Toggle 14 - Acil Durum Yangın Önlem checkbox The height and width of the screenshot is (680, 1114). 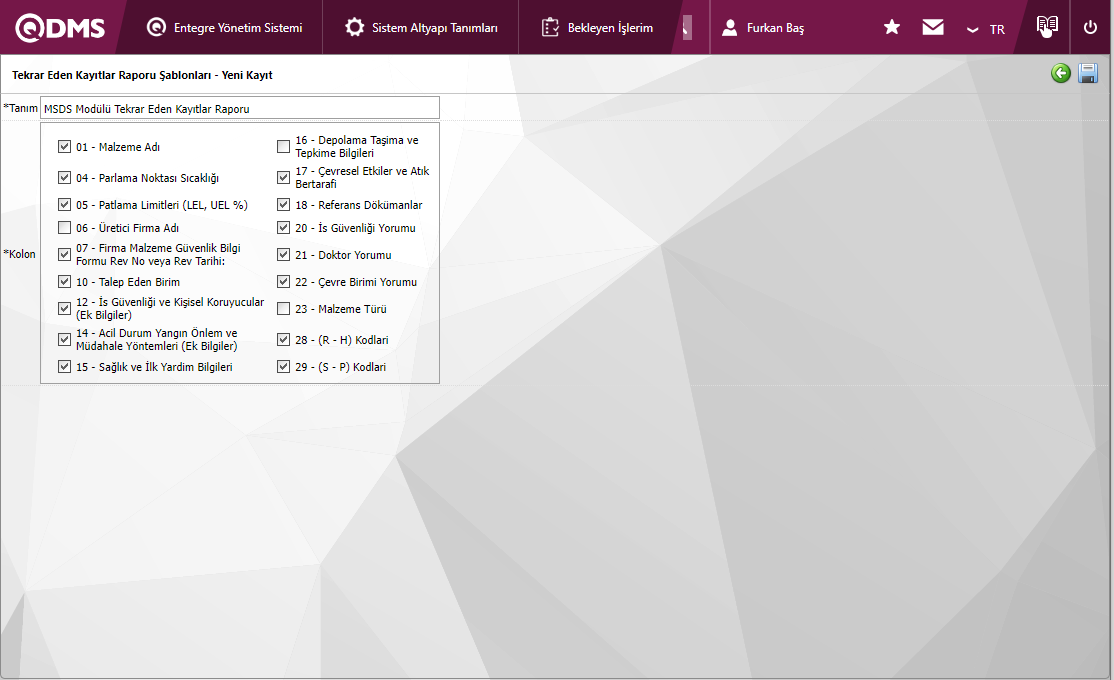64,340
